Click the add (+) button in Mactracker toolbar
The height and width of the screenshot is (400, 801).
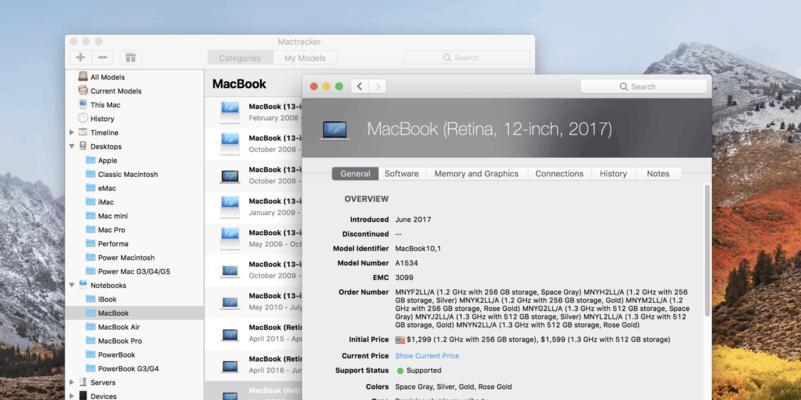coord(81,58)
